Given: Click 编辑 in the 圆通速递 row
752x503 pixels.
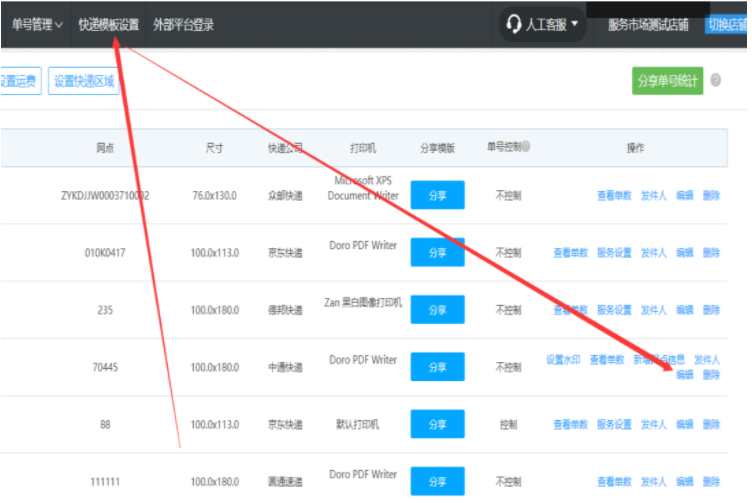Looking at the screenshot, I should 684,481.
